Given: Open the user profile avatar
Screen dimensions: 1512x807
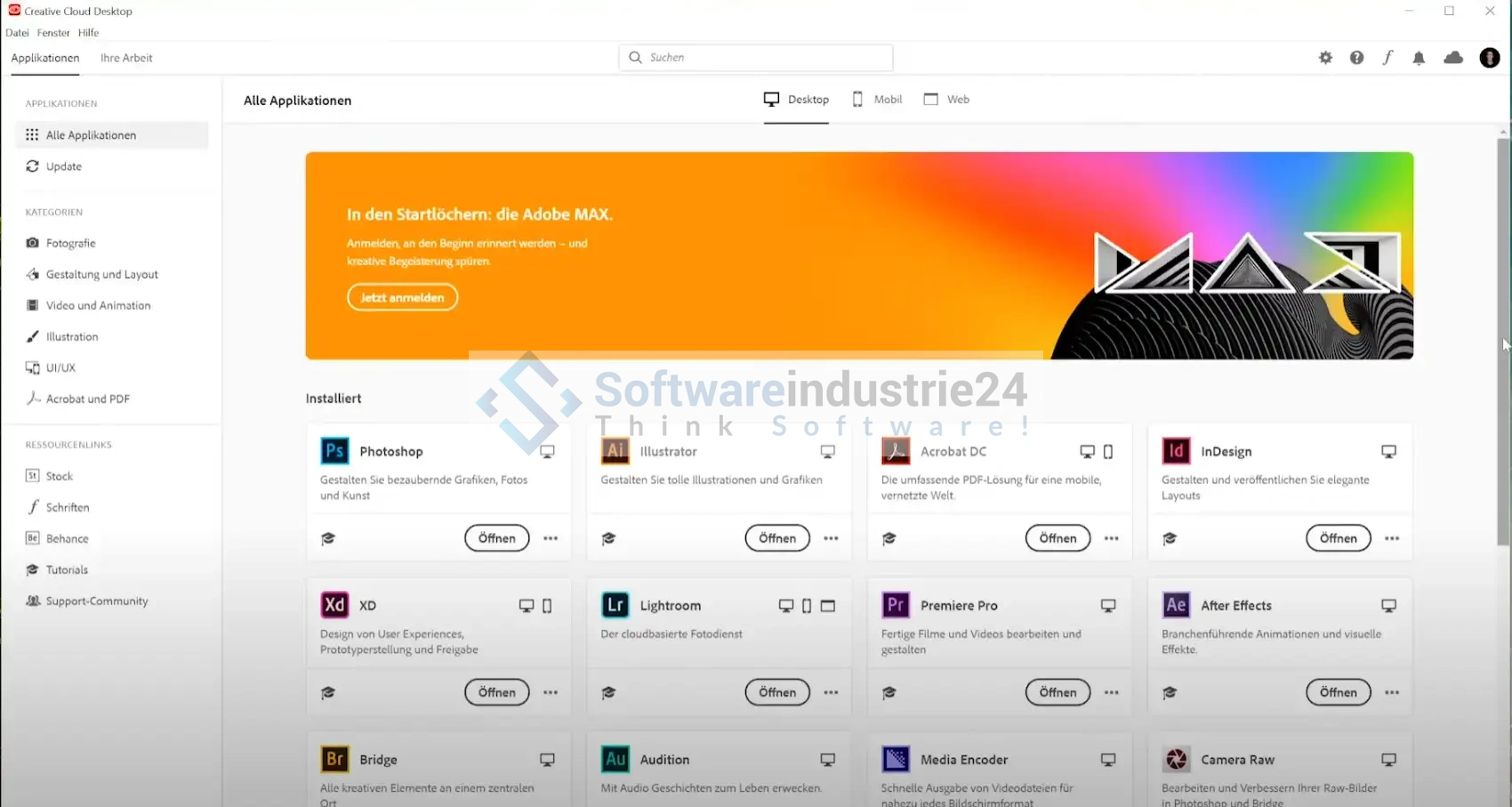Looking at the screenshot, I should point(1490,58).
